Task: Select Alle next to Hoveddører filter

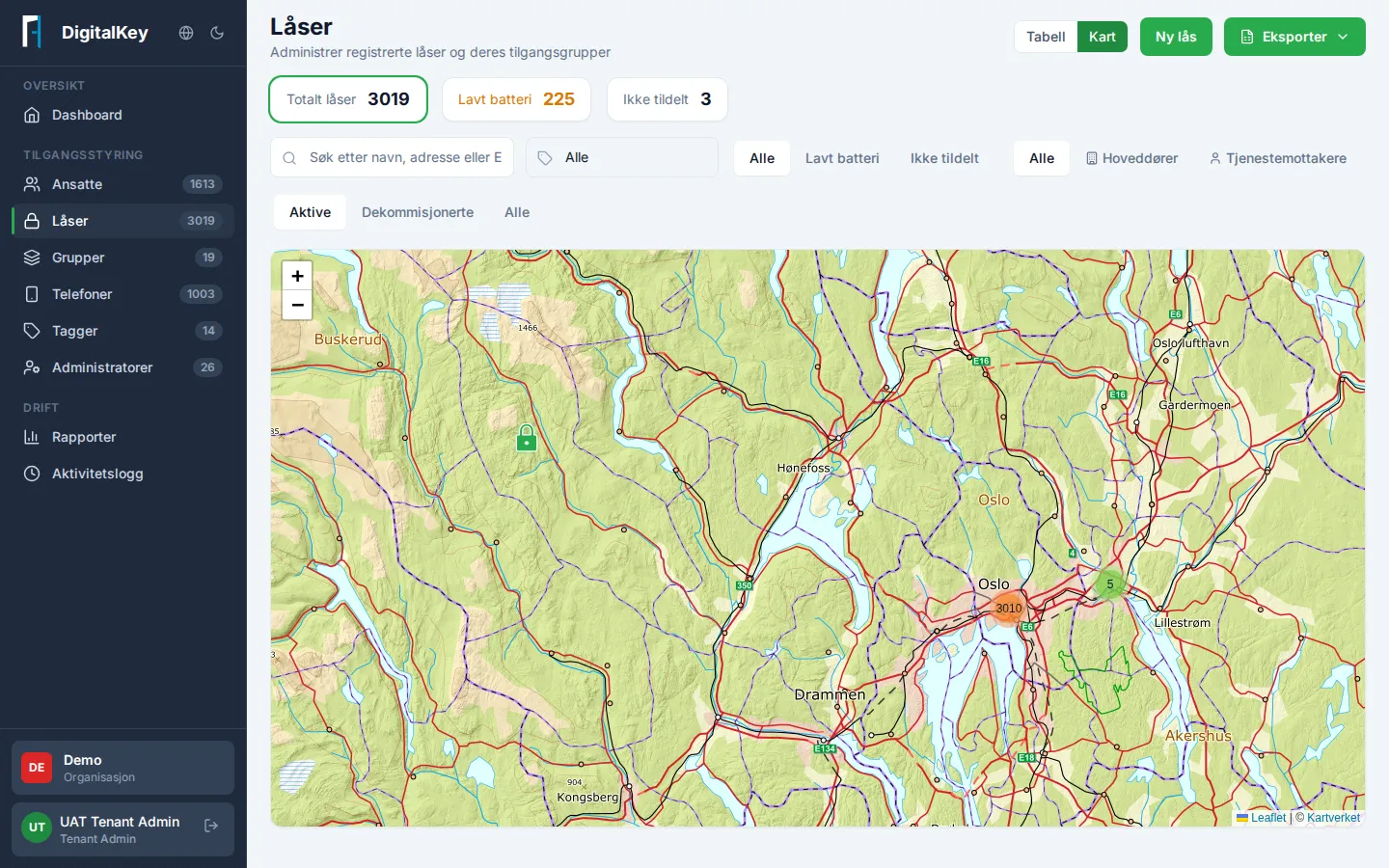Action: (1042, 158)
